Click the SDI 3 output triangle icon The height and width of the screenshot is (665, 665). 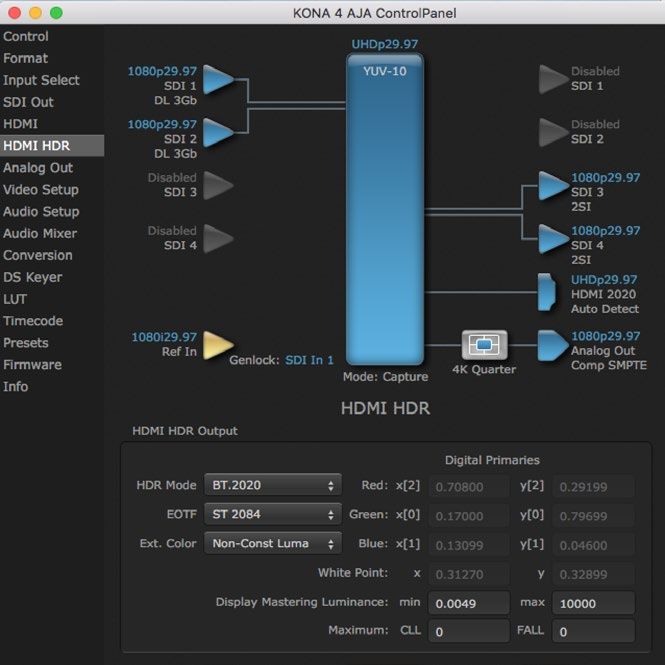pos(553,186)
